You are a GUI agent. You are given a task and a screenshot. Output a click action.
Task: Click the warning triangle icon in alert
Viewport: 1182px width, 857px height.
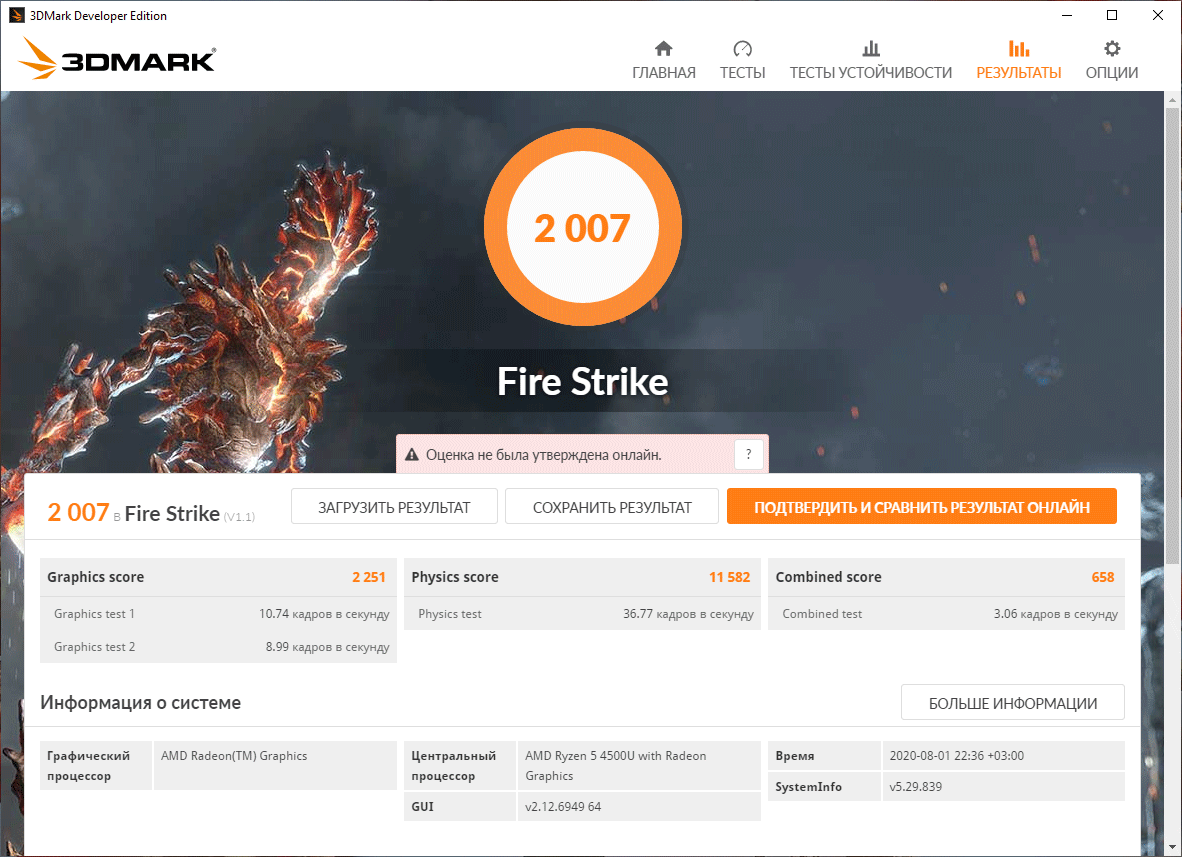coord(412,455)
